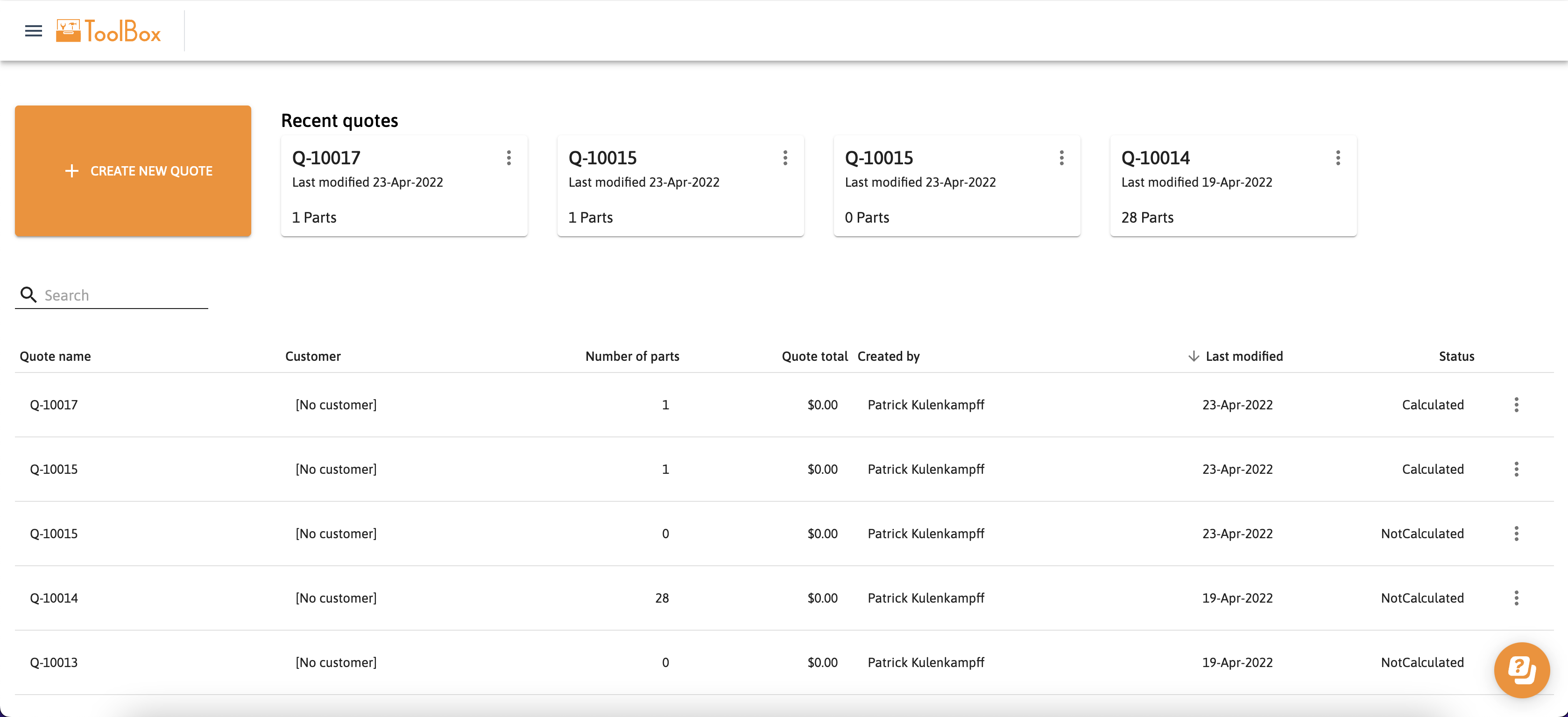The image size is (1568, 717).
Task: Open three-dot menu for Q-10014 table row
Action: click(x=1516, y=597)
